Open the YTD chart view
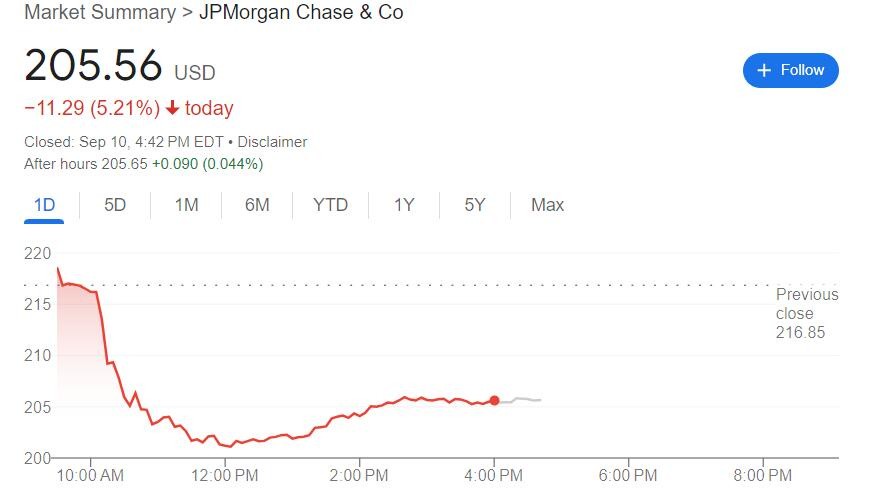 [330, 205]
